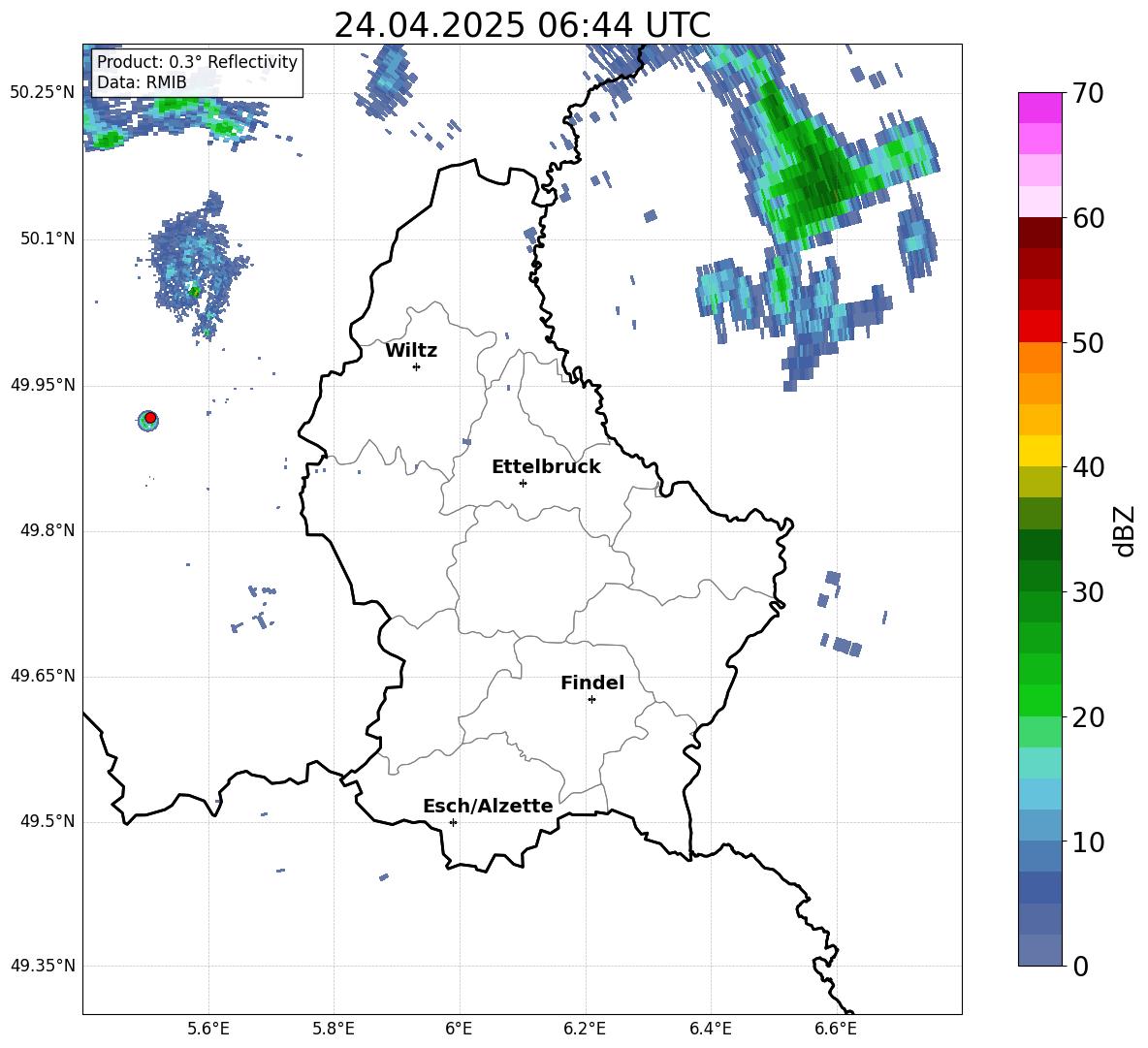Click the 49.35°N latitude label

pyautogui.click(x=43, y=966)
